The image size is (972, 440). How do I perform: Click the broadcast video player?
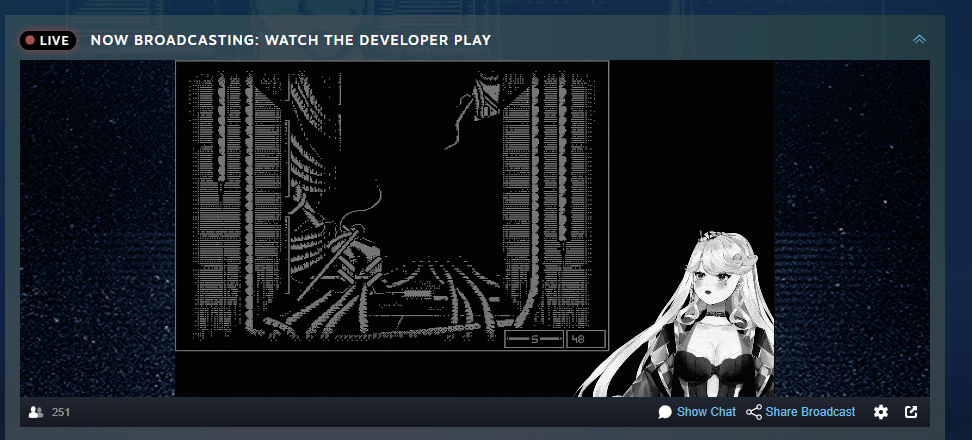(475, 229)
